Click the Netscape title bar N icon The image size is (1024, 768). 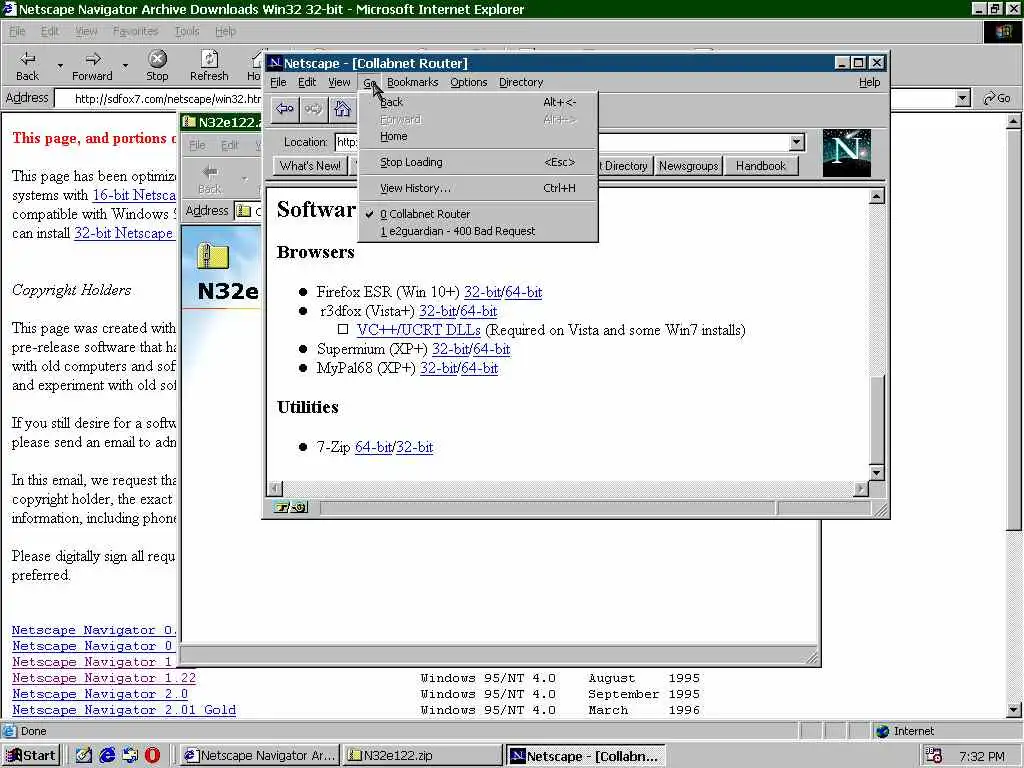click(x=275, y=63)
